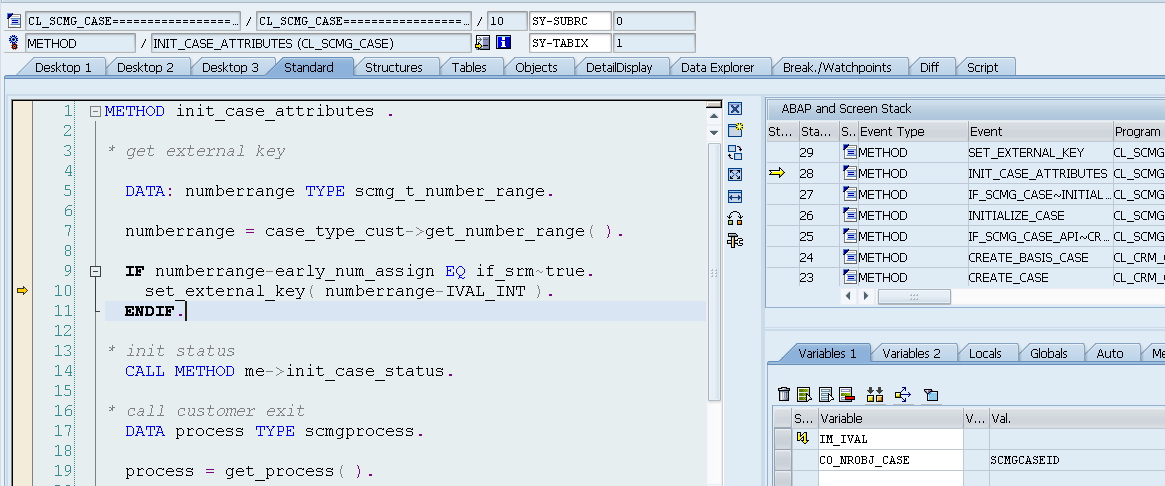Click the blue info icon near method name

[x=504, y=43]
